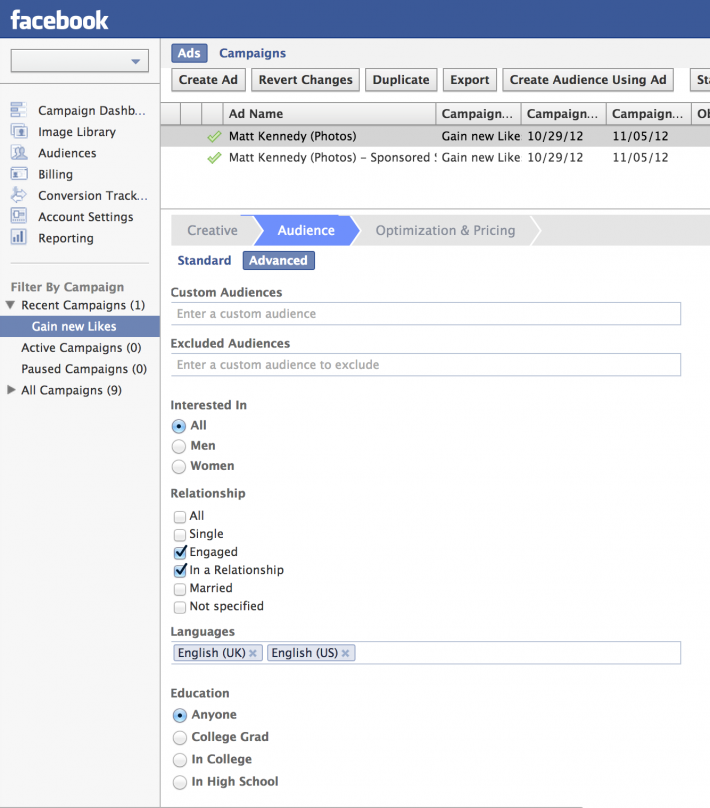Click the Excluded Audiences input field
This screenshot has height=808, width=710.
[x=426, y=364]
